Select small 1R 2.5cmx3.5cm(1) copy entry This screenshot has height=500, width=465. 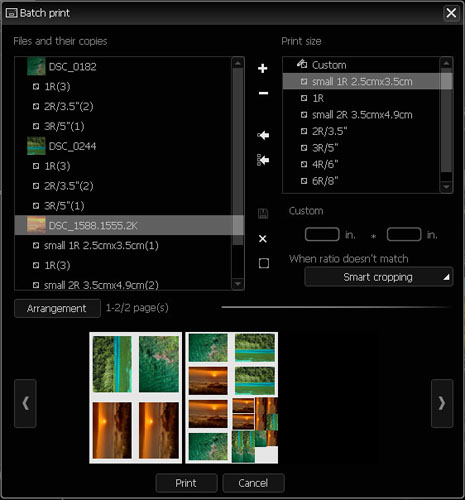pyautogui.click(x=123, y=246)
